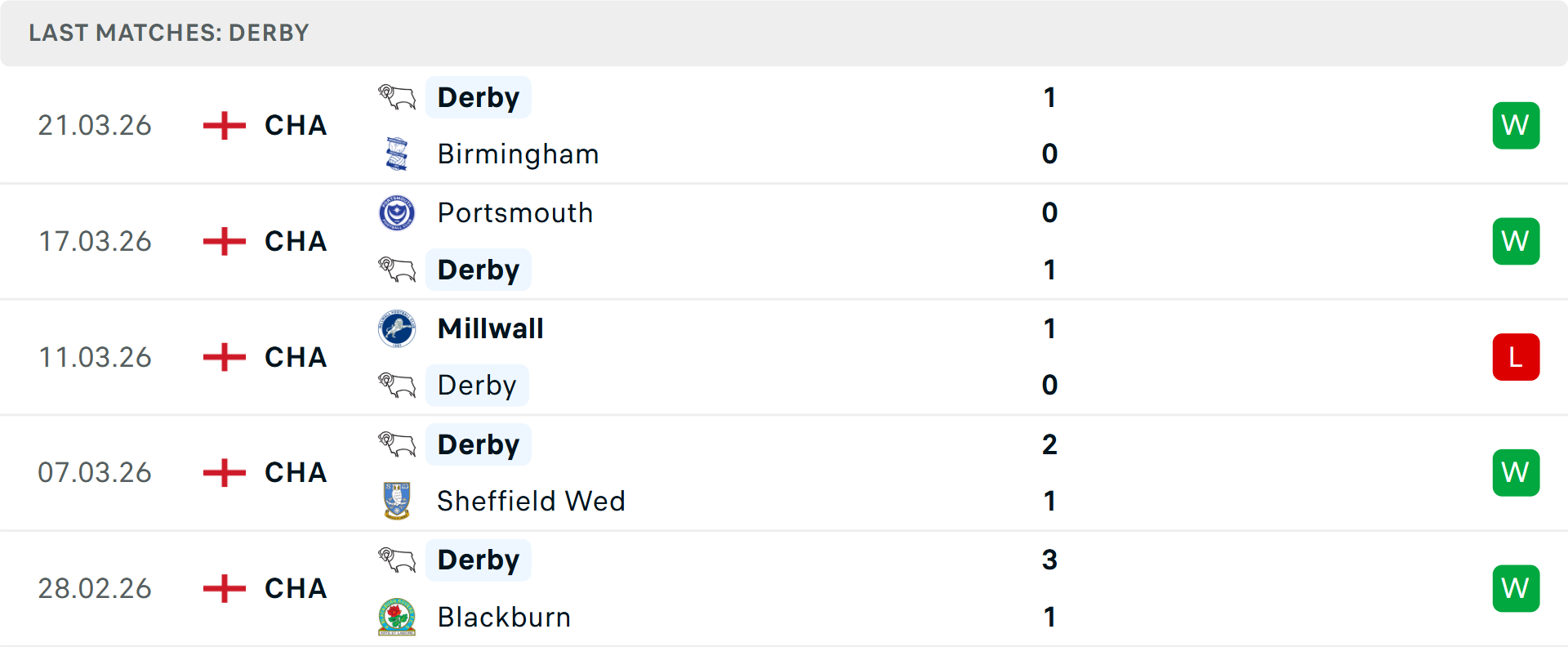The image size is (1568, 647).
Task: Toggle the green W badge for Birmingham match
Action: pyautogui.click(x=1516, y=125)
